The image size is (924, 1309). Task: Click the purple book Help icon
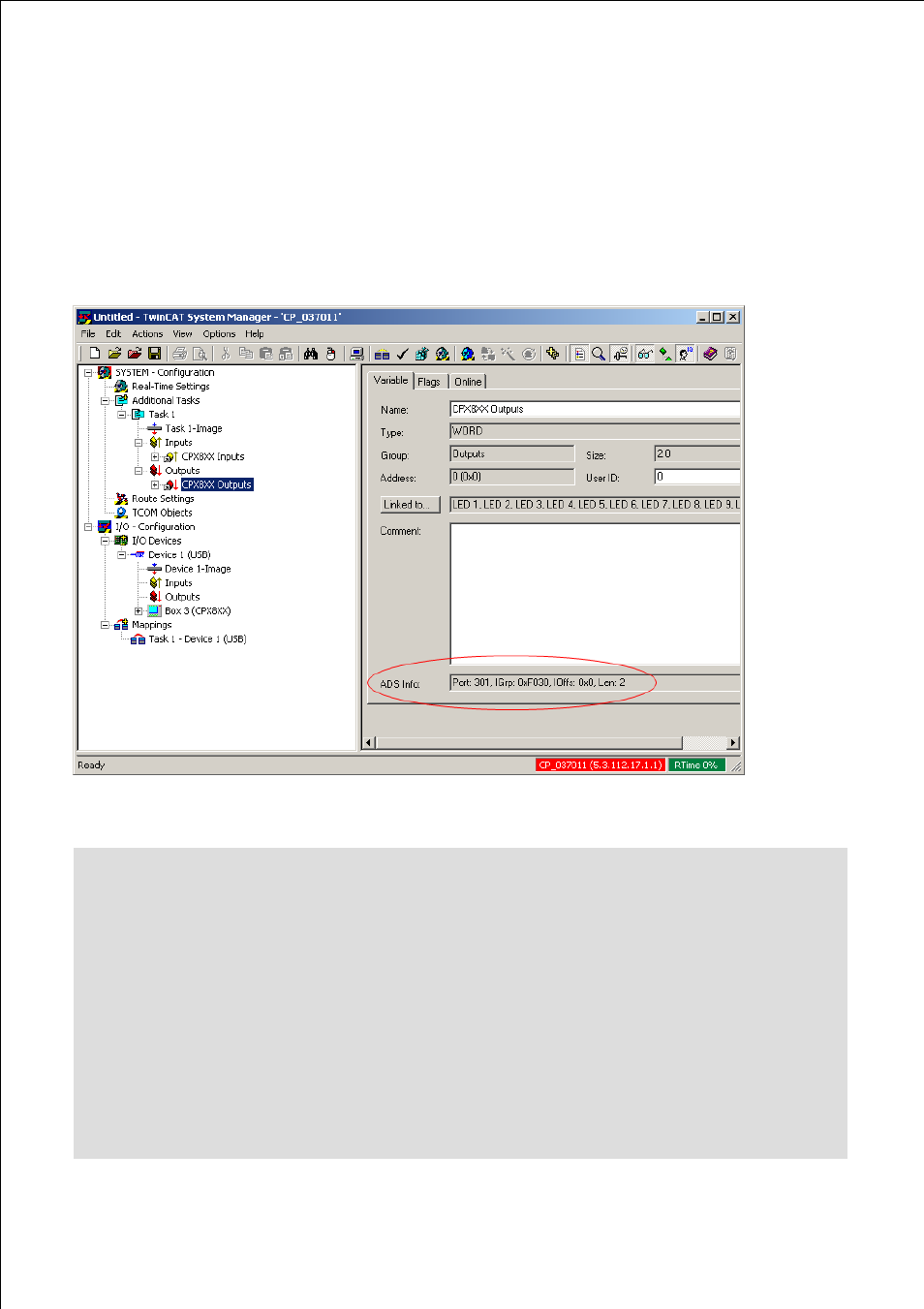click(710, 354)
